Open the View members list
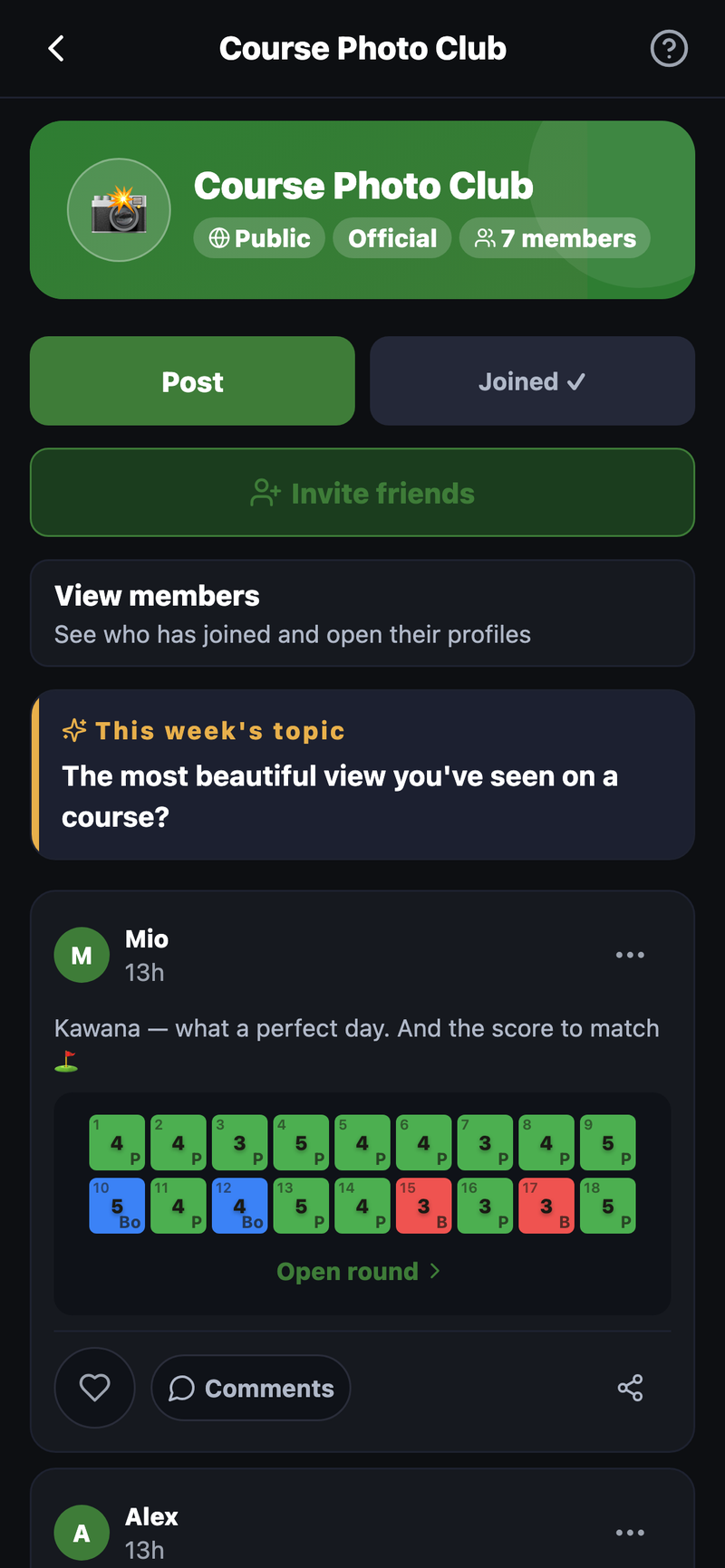The height and width of the screenshot is (1568, 725). (x=362, y=613)
